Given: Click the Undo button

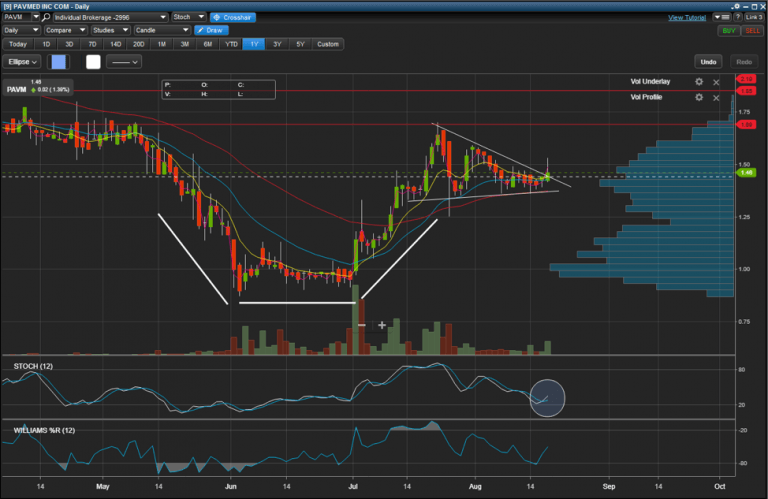Looking at the screenshot, I should tap(708, 62).
